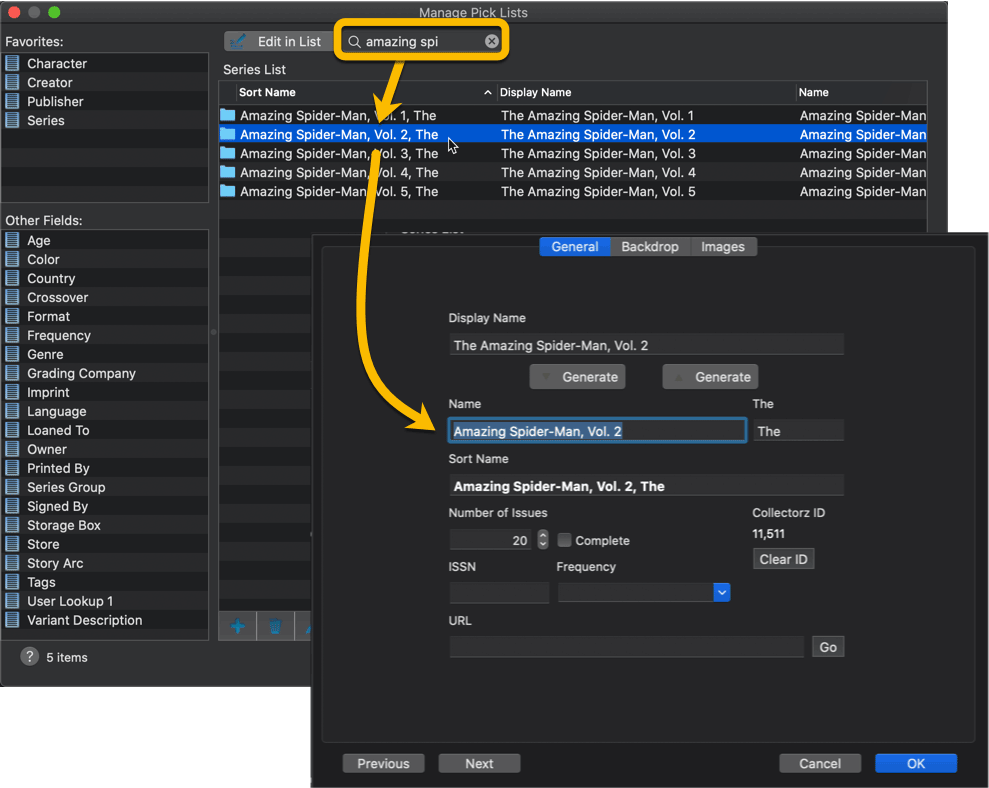This screenshot has width=989, height=788.
Task: Adjust Number of Issues stepper arrows
Action: coord(542,540)
